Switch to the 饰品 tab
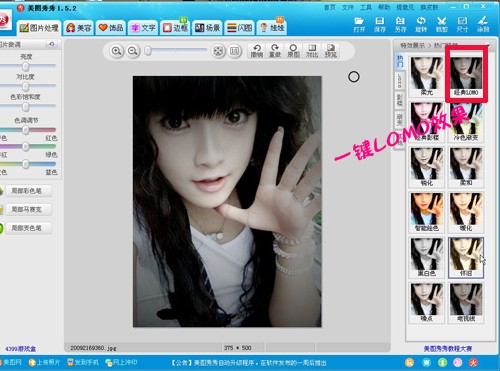This screenshot has width=500, height=371. (111, 28)
